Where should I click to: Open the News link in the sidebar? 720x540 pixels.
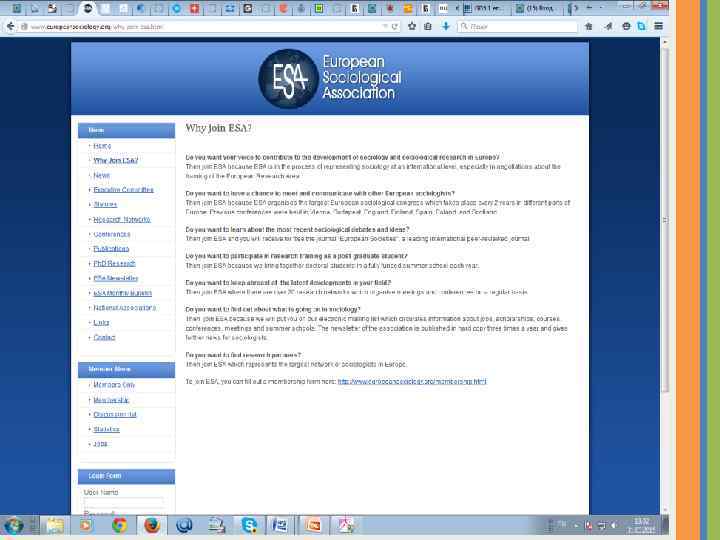point(101,175)
